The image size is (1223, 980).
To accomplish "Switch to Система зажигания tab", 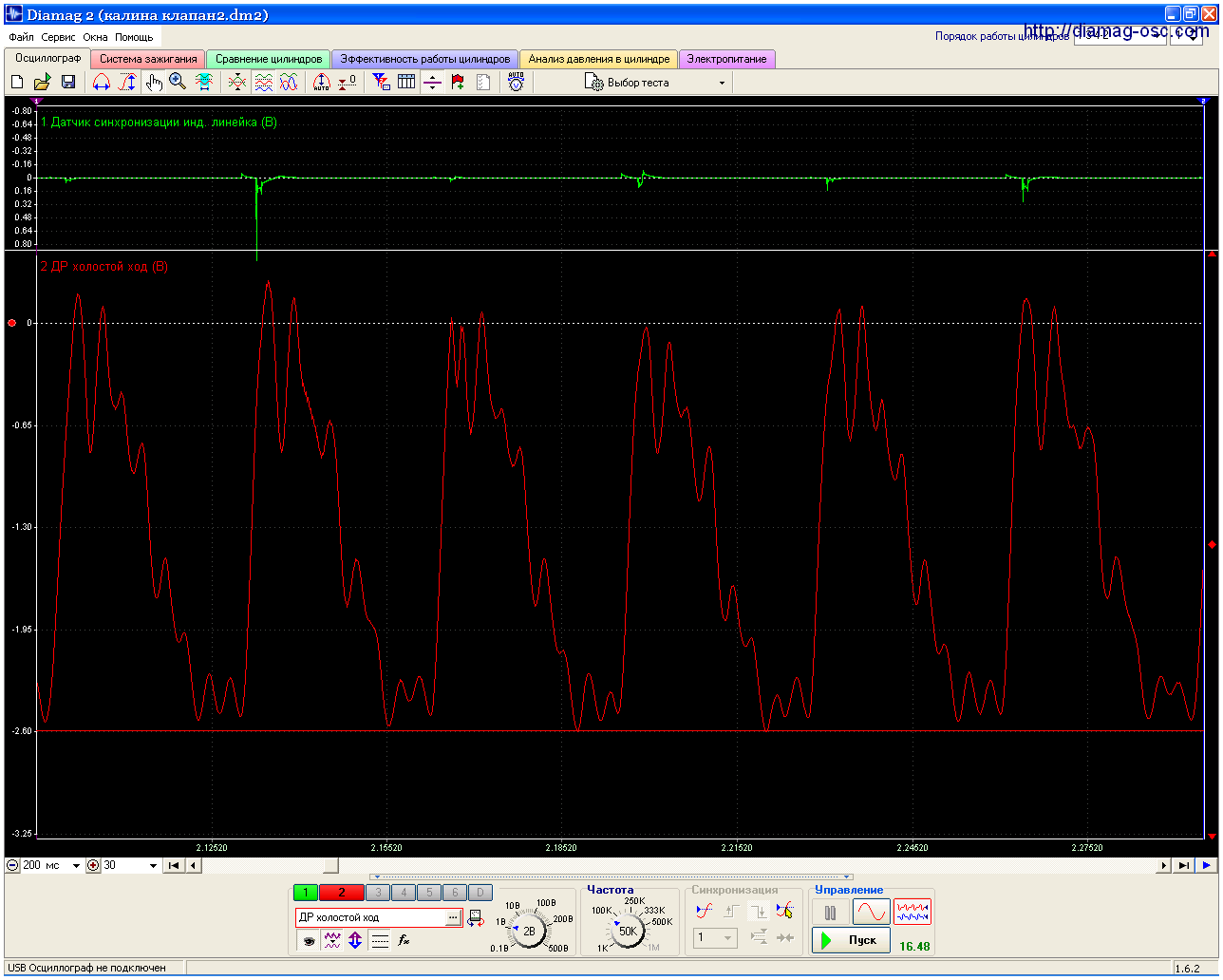I will (x=148, y=59).
